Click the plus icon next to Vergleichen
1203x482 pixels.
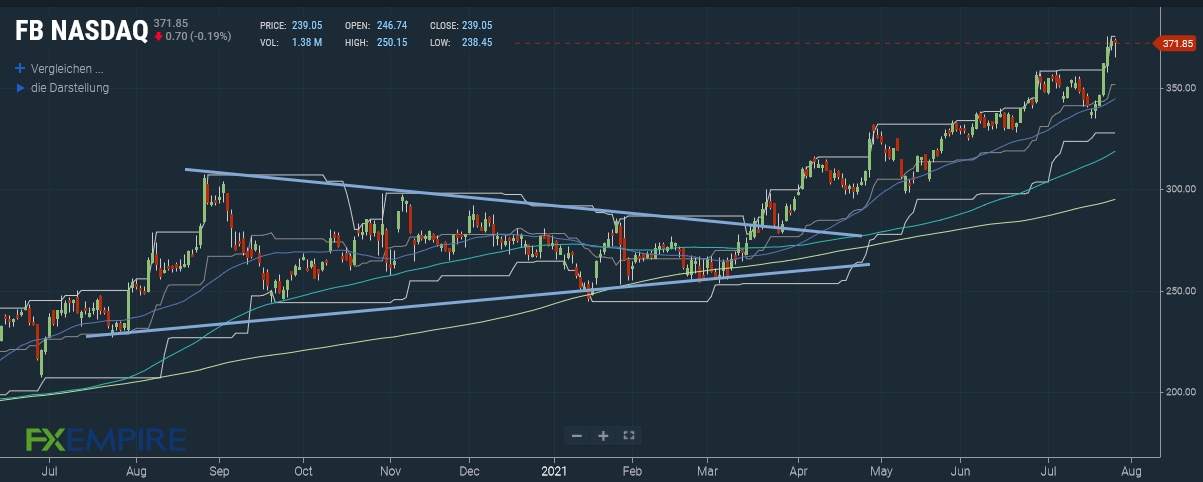pos(20,70)
